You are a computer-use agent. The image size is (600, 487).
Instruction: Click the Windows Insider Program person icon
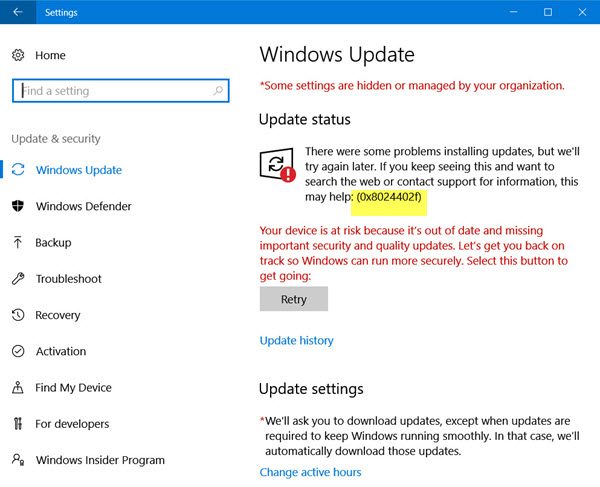pos(18,459)
